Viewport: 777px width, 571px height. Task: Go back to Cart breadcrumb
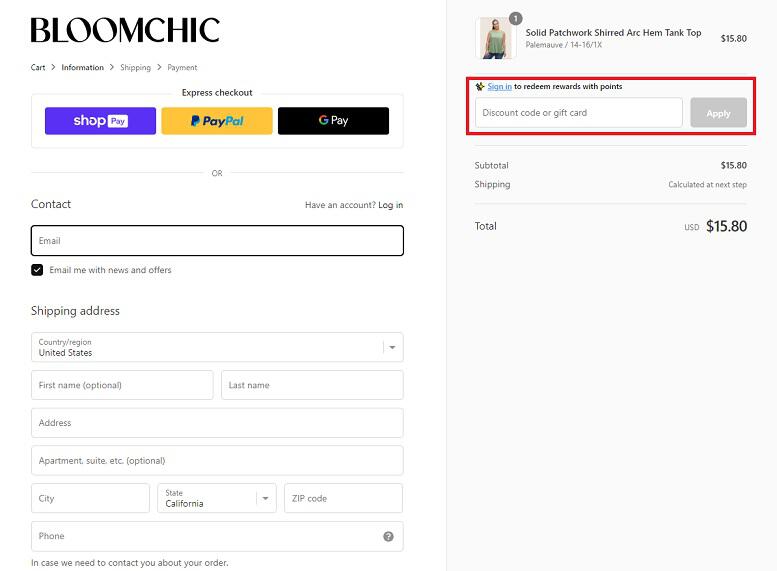pos(38,67)
